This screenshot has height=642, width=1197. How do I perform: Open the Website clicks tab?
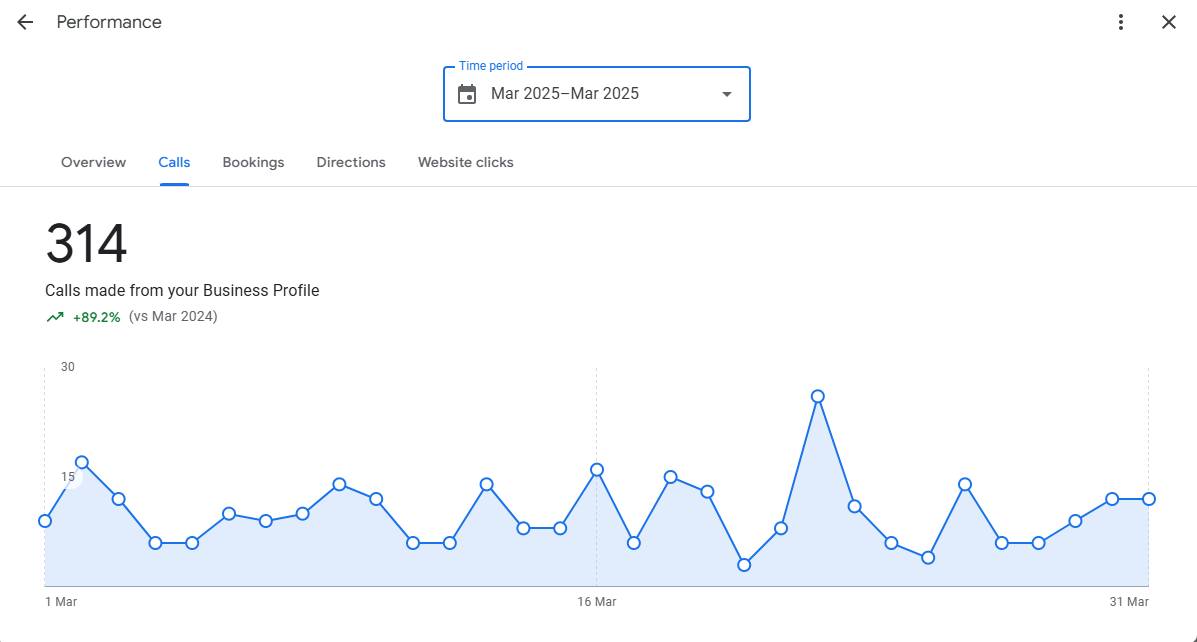pyautogui.click(x=465, y=162)
